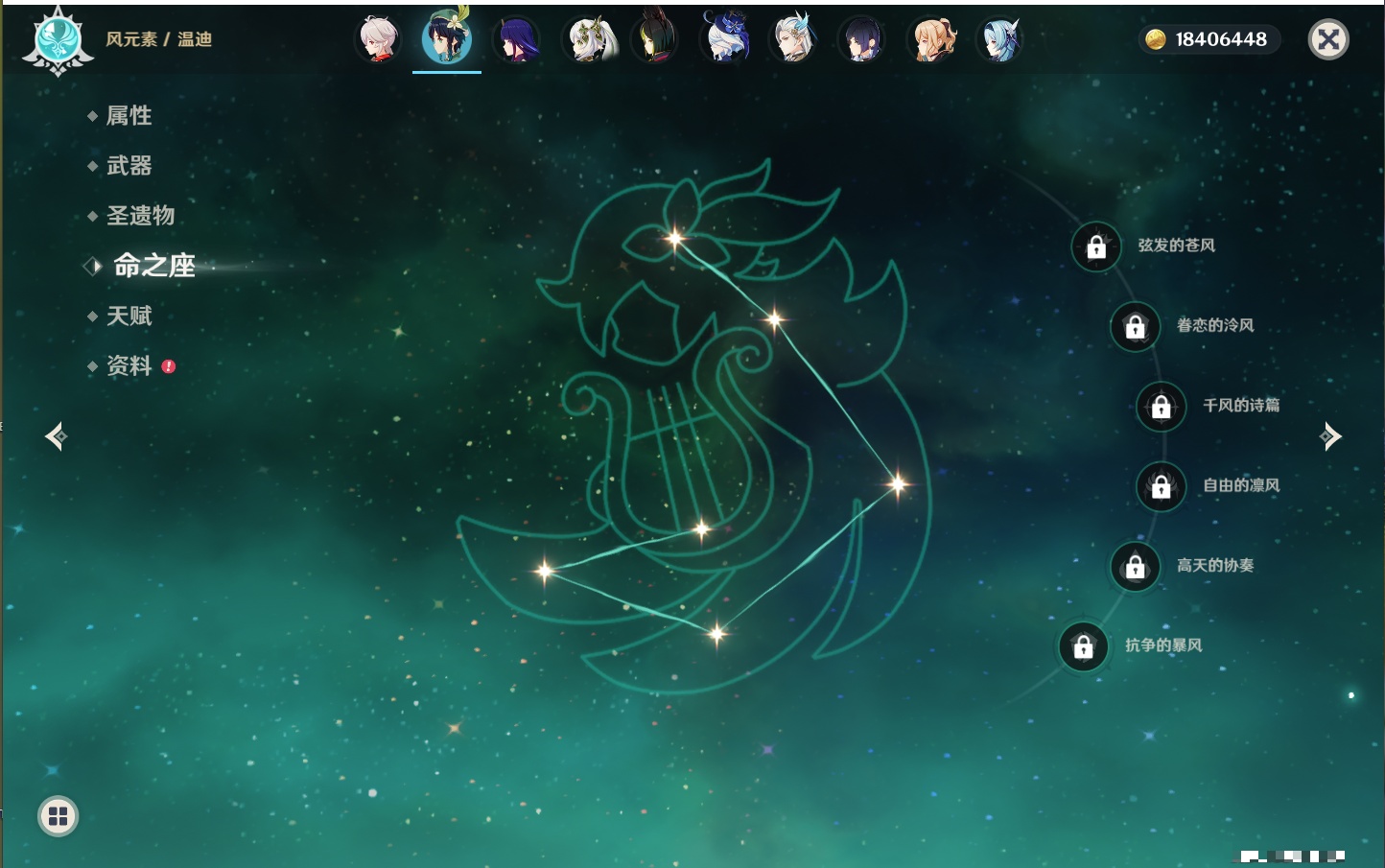Click the Mora amount 18406448
This screenshot has width=1385, height=868.
coord(1221,39)
